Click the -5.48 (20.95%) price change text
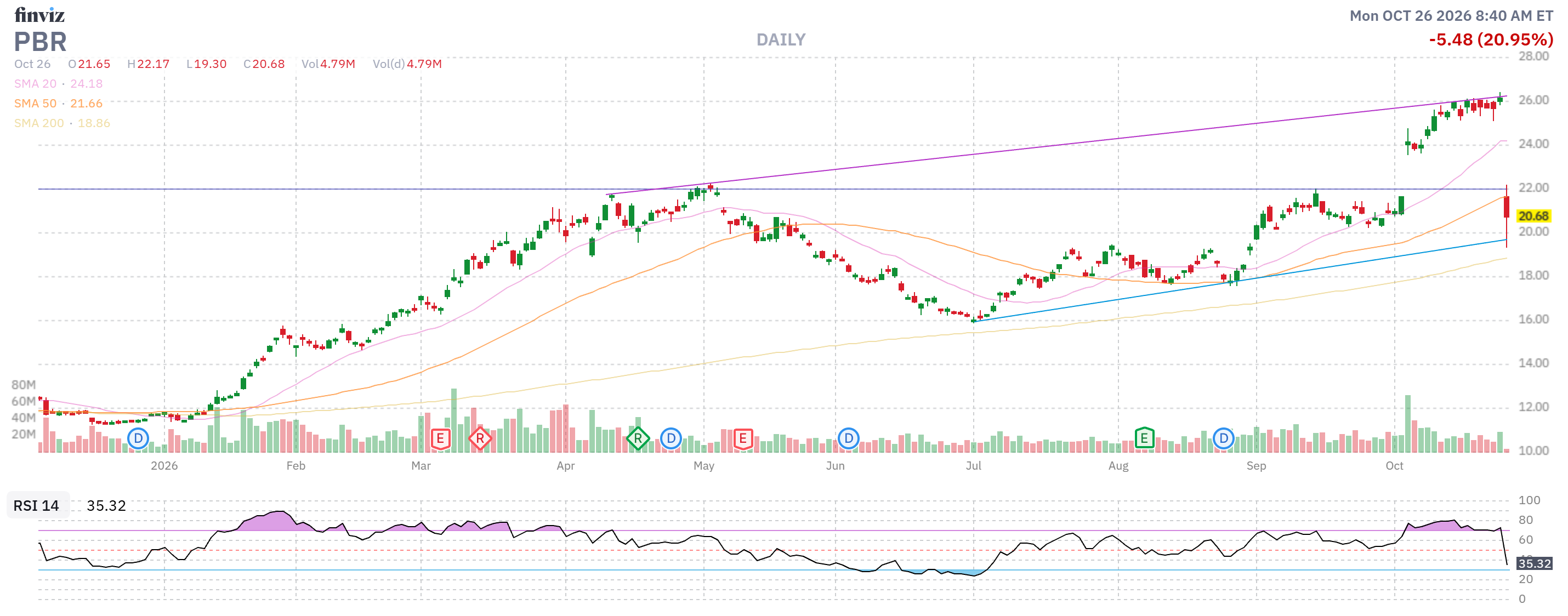The height and width of the screenshot is (616, 1568). (1491, 40)
